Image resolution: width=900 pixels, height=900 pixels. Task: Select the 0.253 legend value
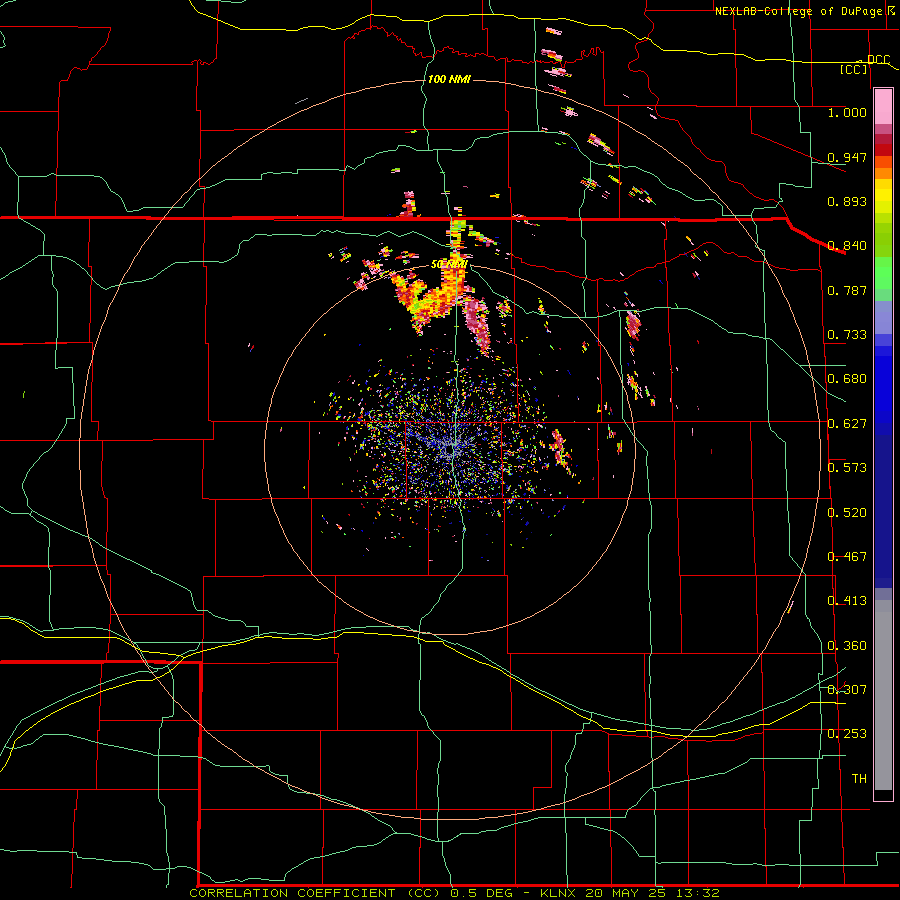pyautogui.click(x=847, y=734)
